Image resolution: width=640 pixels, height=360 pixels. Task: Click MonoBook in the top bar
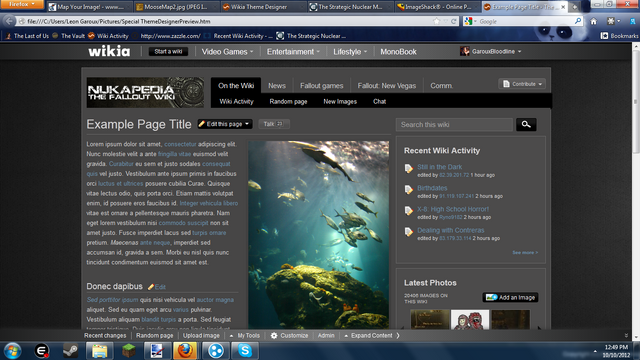[398, 52]
